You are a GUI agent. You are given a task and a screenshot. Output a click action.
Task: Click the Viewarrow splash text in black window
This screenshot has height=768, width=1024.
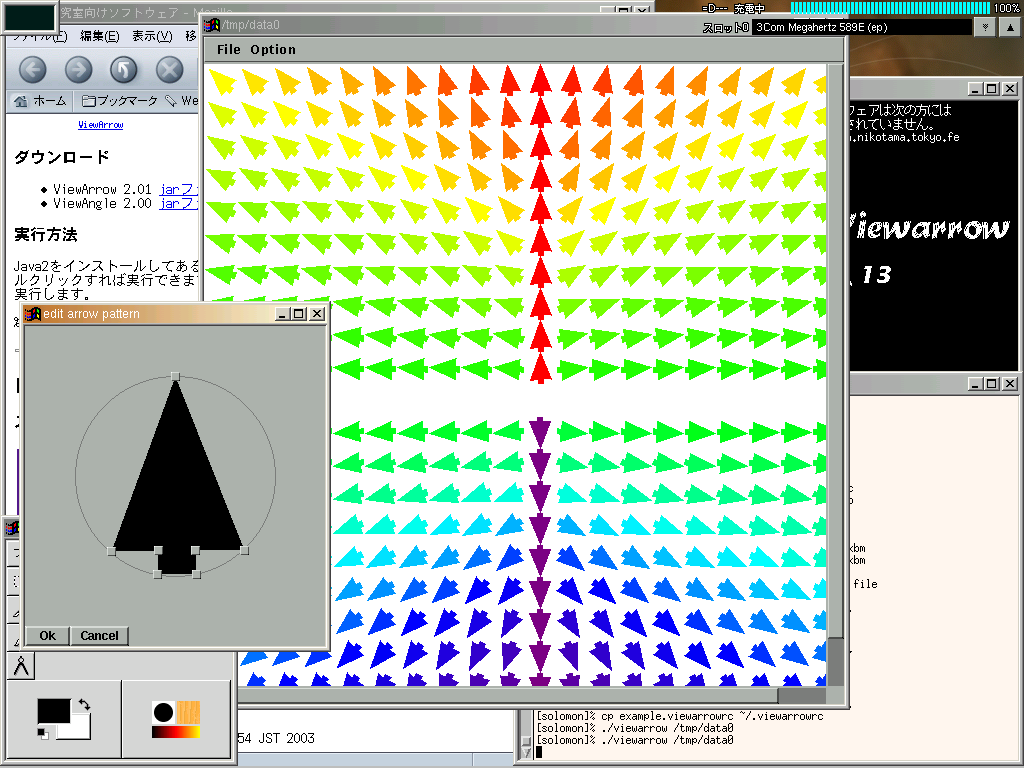click(x=929, y=229)
